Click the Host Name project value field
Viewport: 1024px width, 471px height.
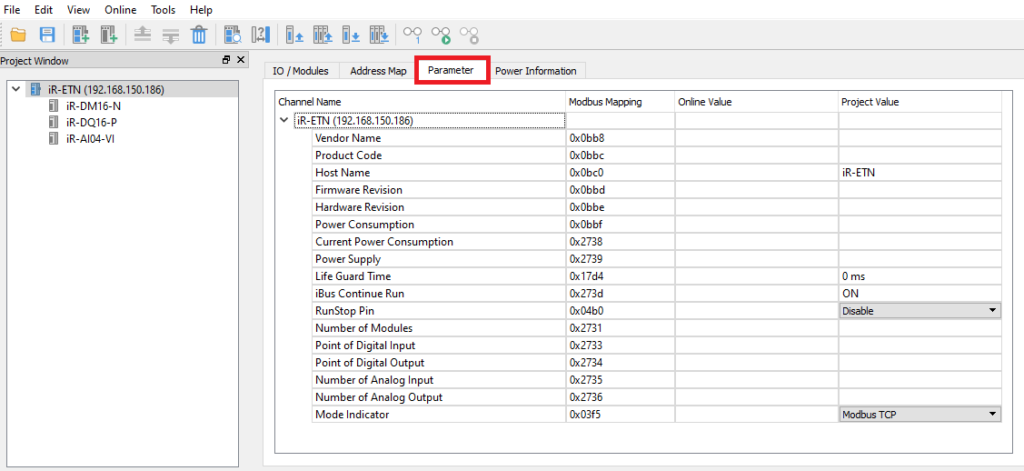(x=919, y=173)
